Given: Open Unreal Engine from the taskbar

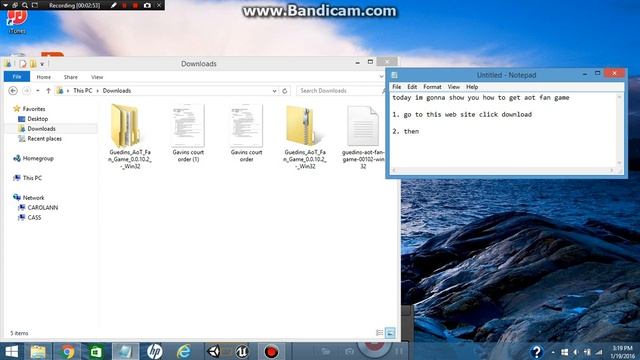Looking at the screenshot, I should coord(242,351).
